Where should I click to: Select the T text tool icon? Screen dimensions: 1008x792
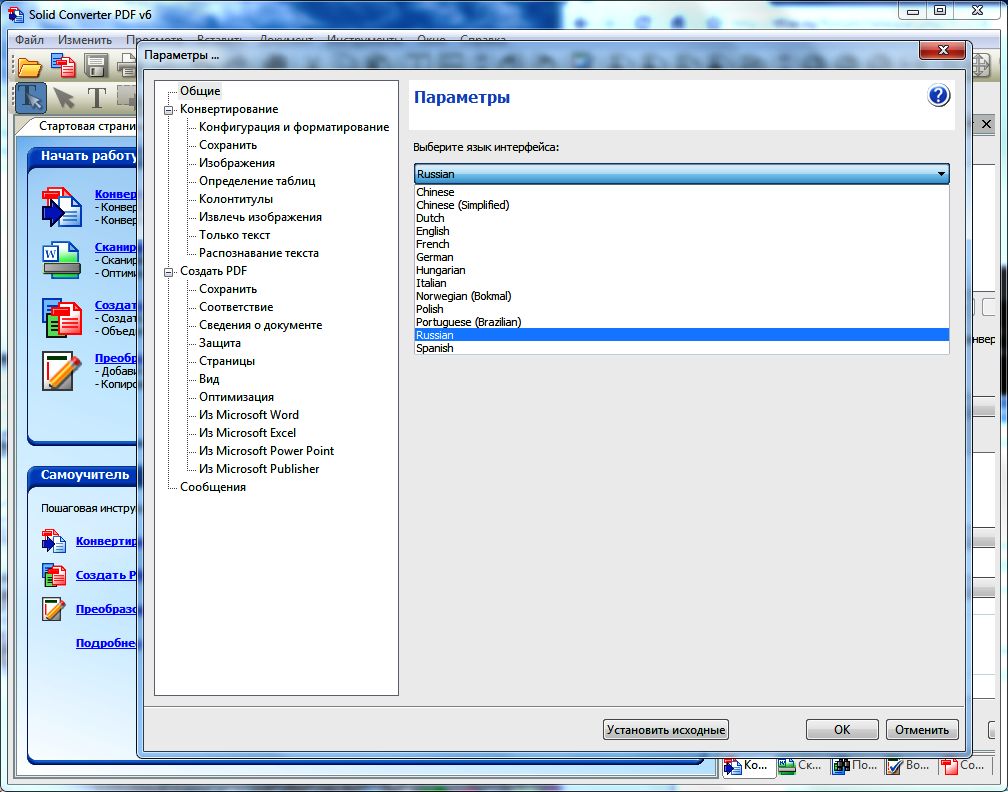coord(96,97)
